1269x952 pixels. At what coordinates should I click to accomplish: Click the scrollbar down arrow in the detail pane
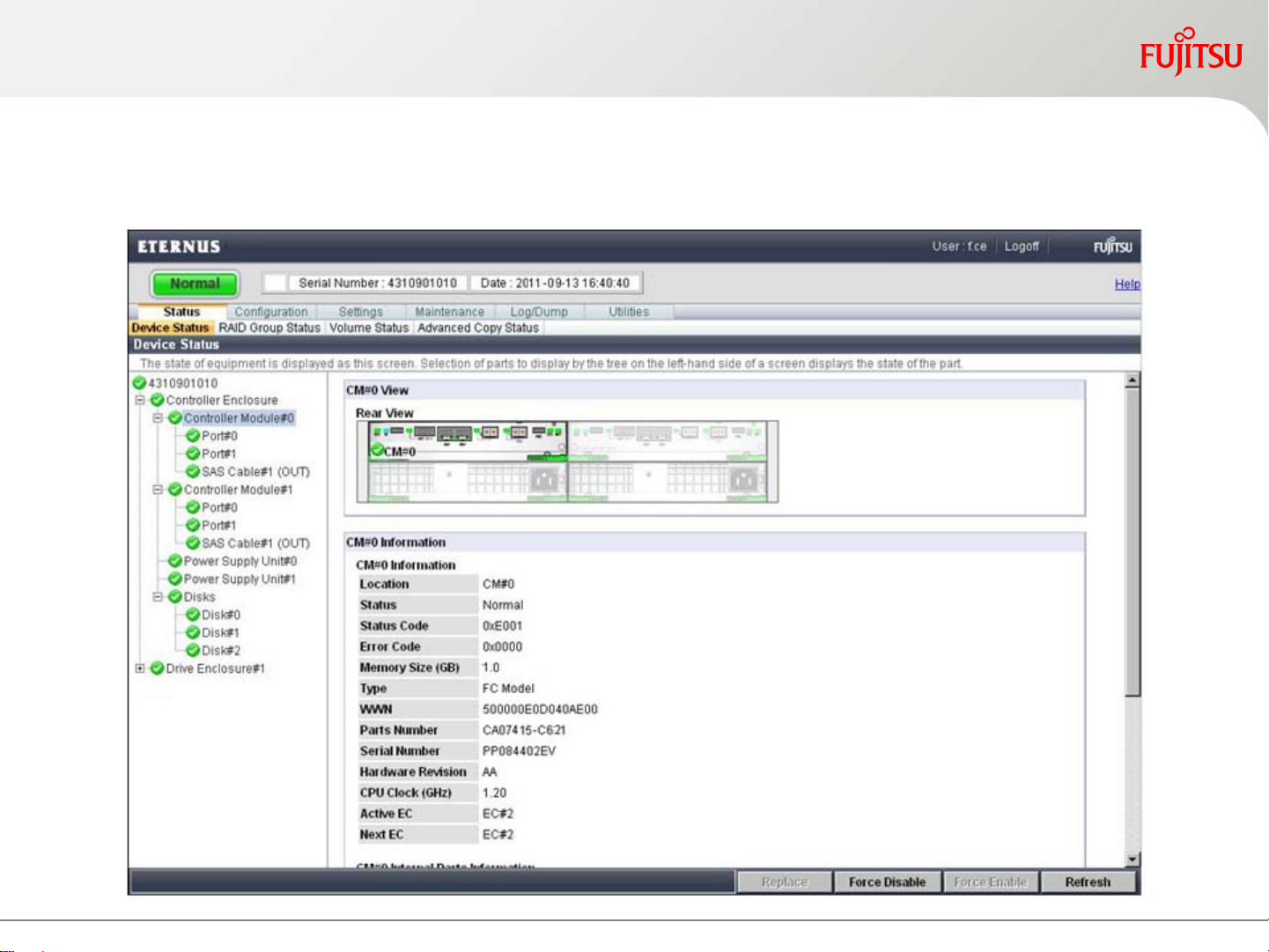tap(1133, 860)
